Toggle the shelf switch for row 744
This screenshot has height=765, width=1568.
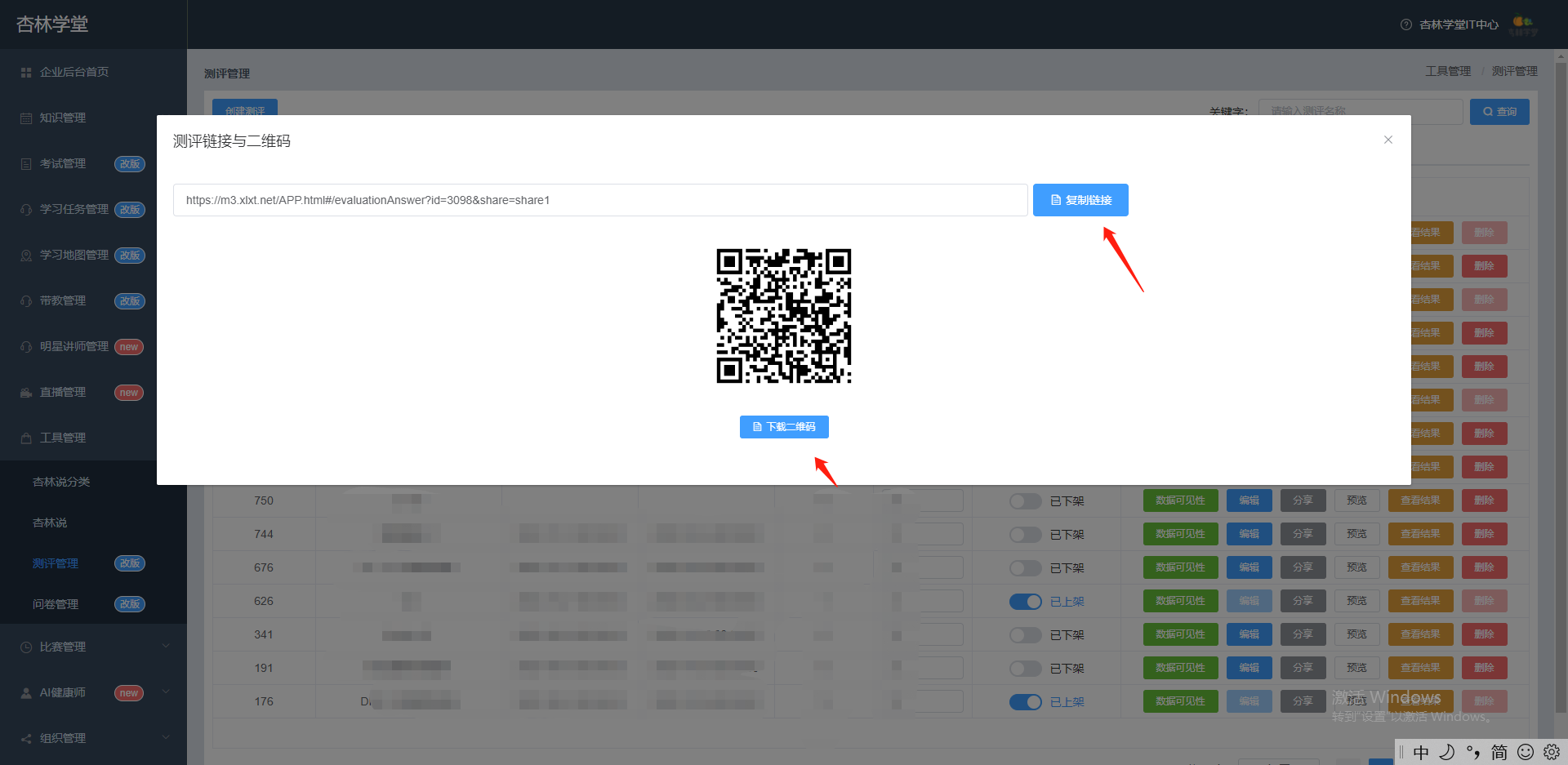pos(1026,535)
